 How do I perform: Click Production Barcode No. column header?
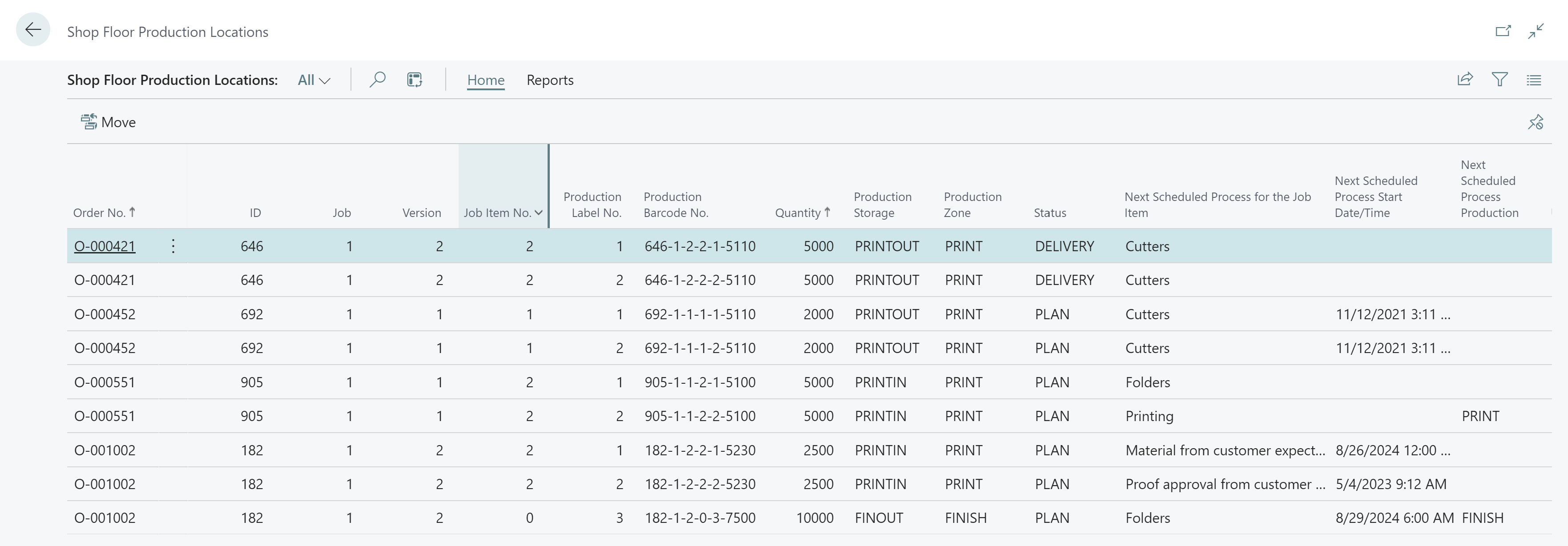tap(676, 205)
